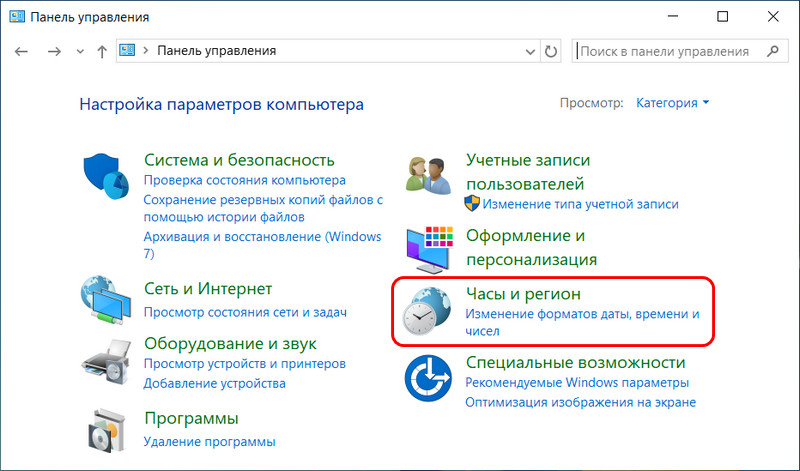Viewport: 800px width, 471px height.
Task: Open the Appearance and Personalization monitor icon
Action: (430, 249)
